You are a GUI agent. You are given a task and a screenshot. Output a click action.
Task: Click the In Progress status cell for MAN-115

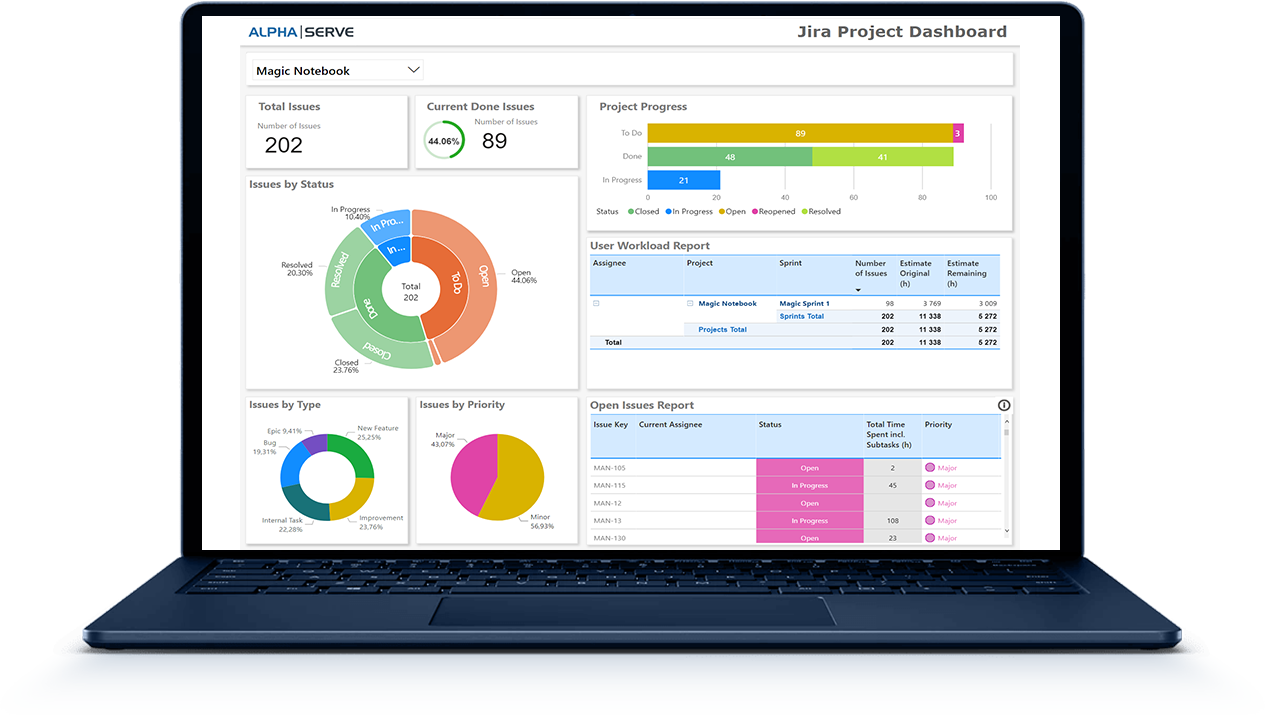pyautogui.click(x=809, y=485)
